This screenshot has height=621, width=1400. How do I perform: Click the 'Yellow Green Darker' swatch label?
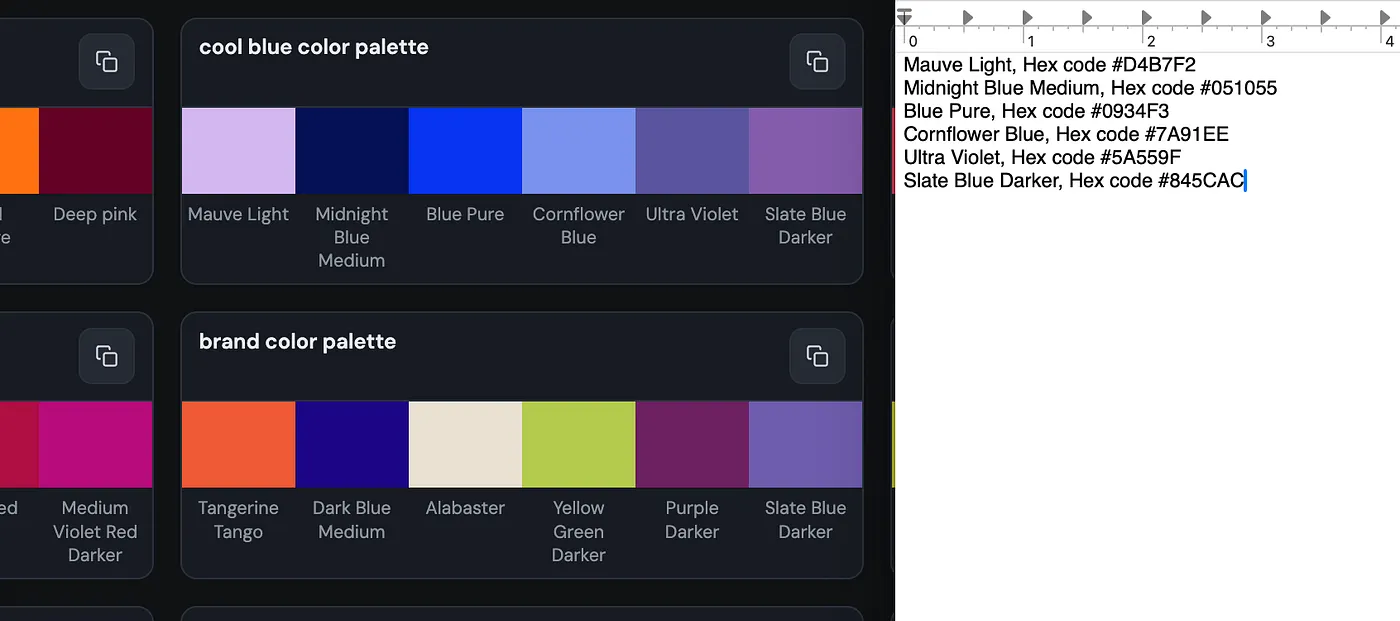(579, 531)
